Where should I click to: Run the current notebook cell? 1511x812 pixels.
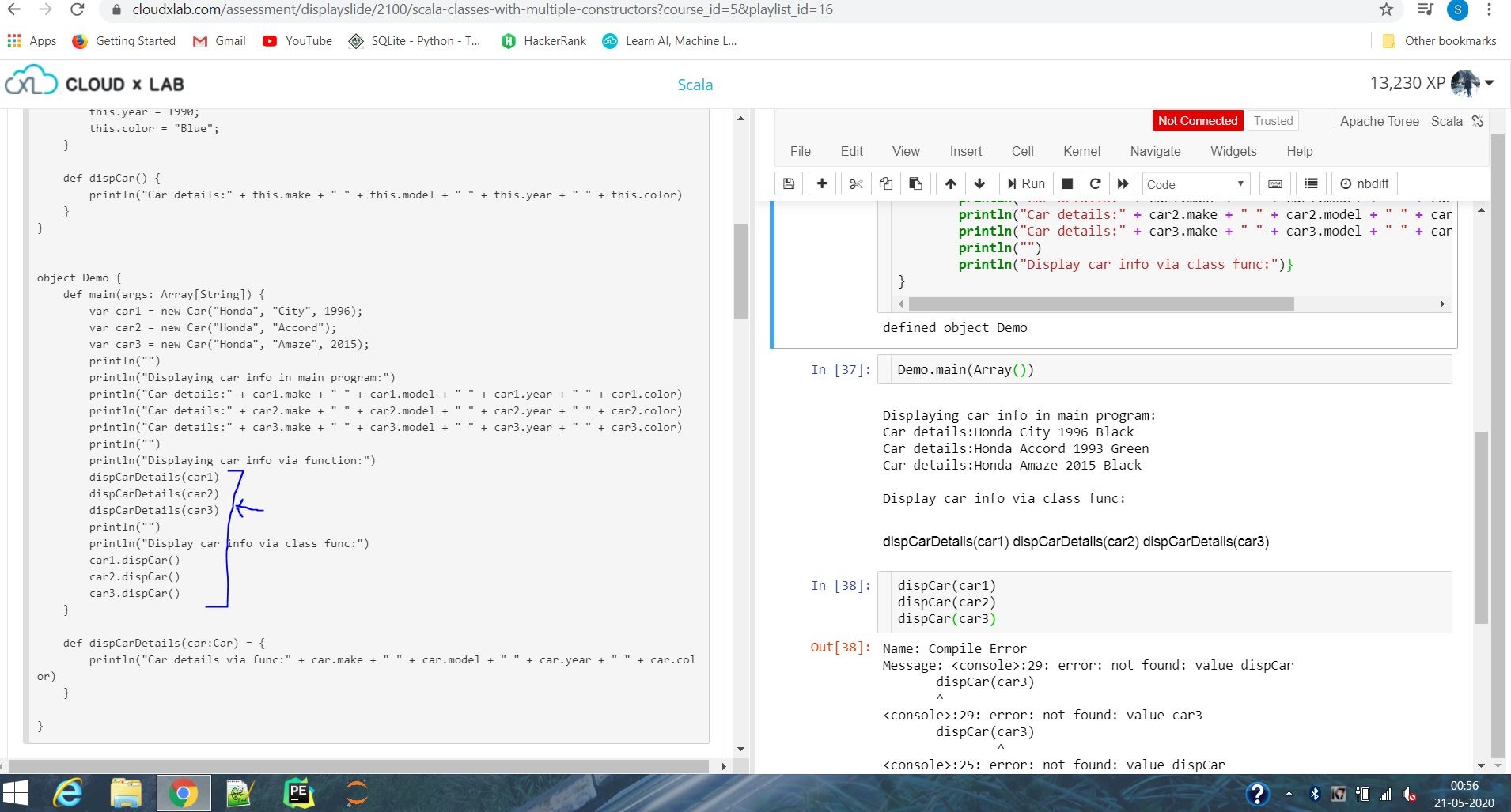[1026, 183]
